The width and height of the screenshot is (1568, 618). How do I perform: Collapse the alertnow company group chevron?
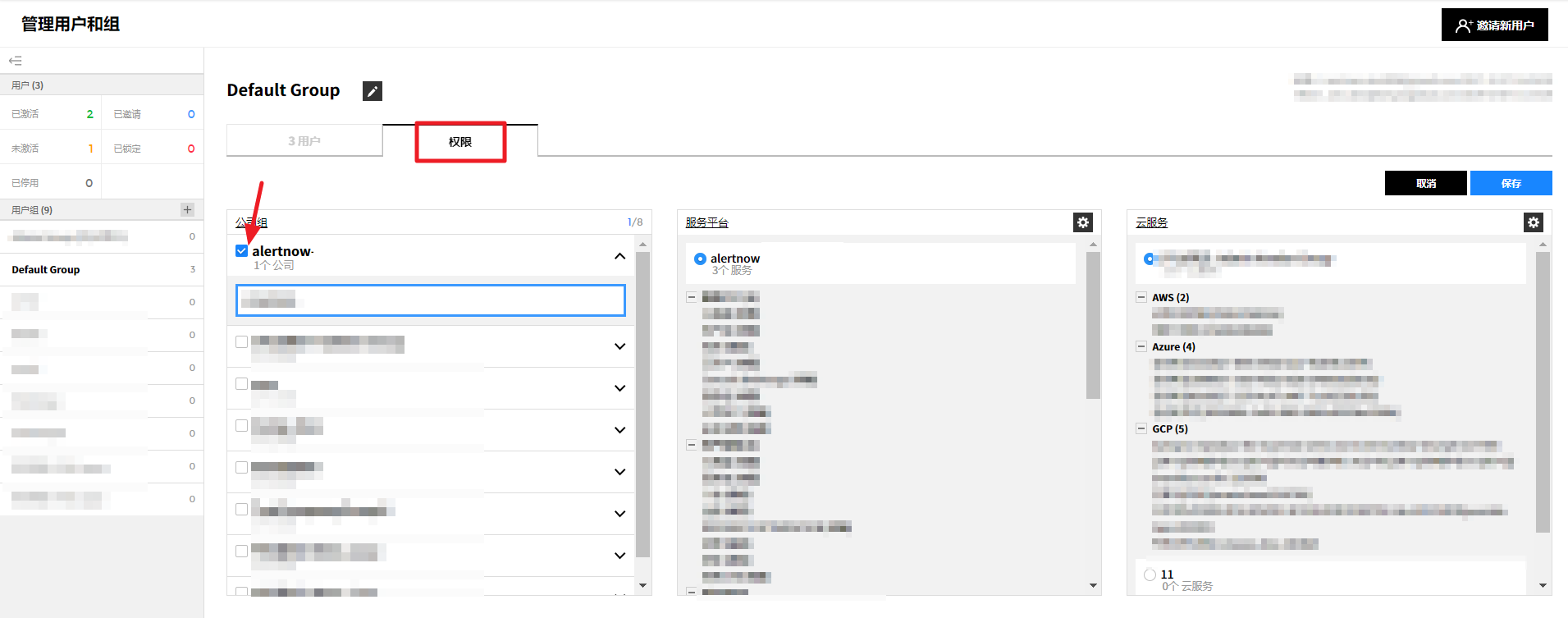619,256
